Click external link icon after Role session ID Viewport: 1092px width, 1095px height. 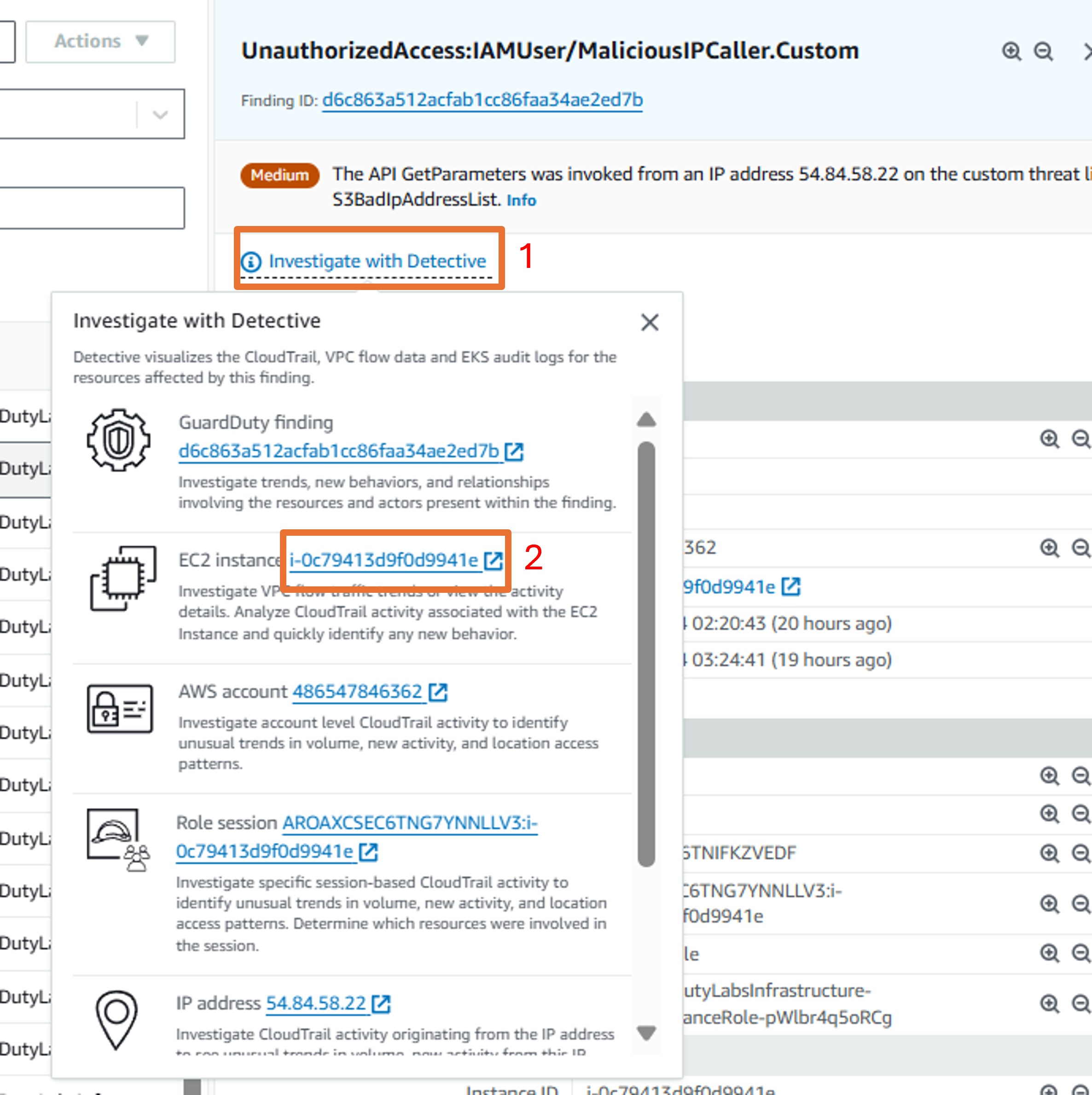pos(368,852)
